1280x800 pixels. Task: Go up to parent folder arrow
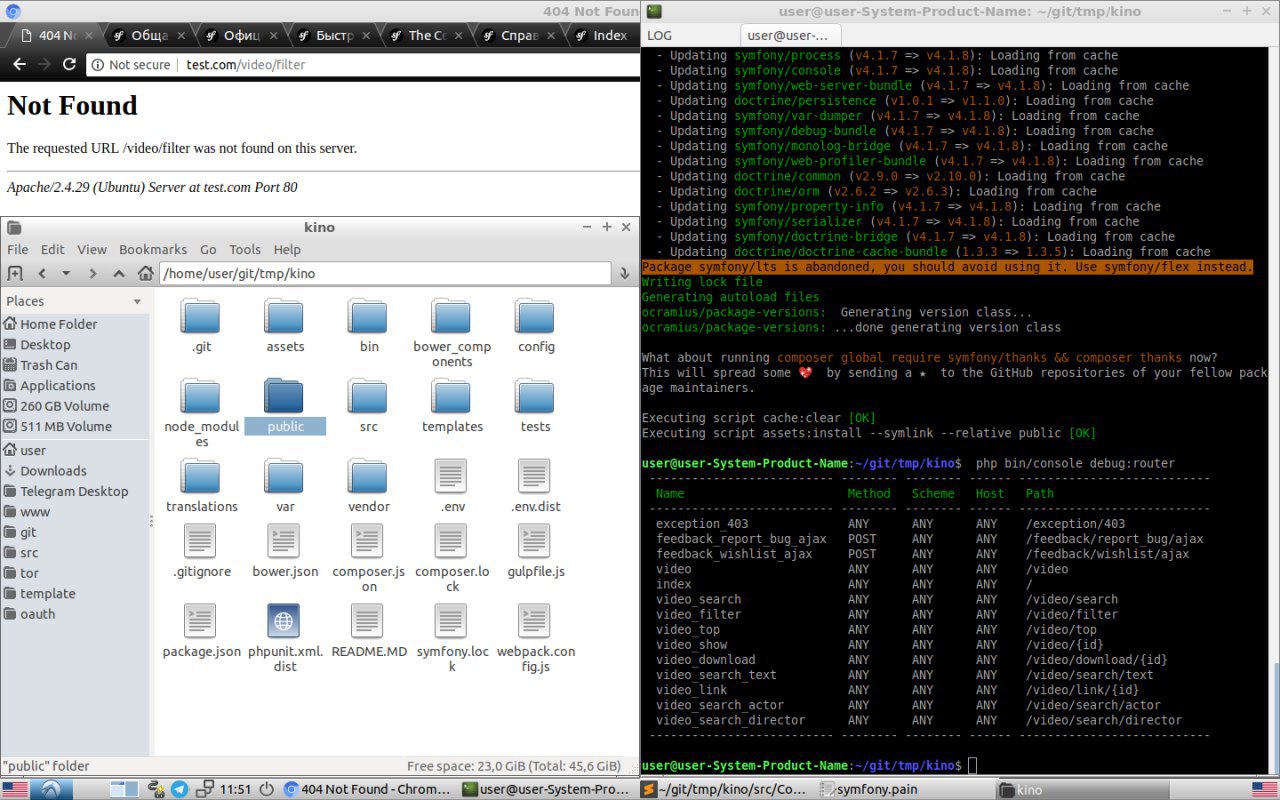[119, 273]
